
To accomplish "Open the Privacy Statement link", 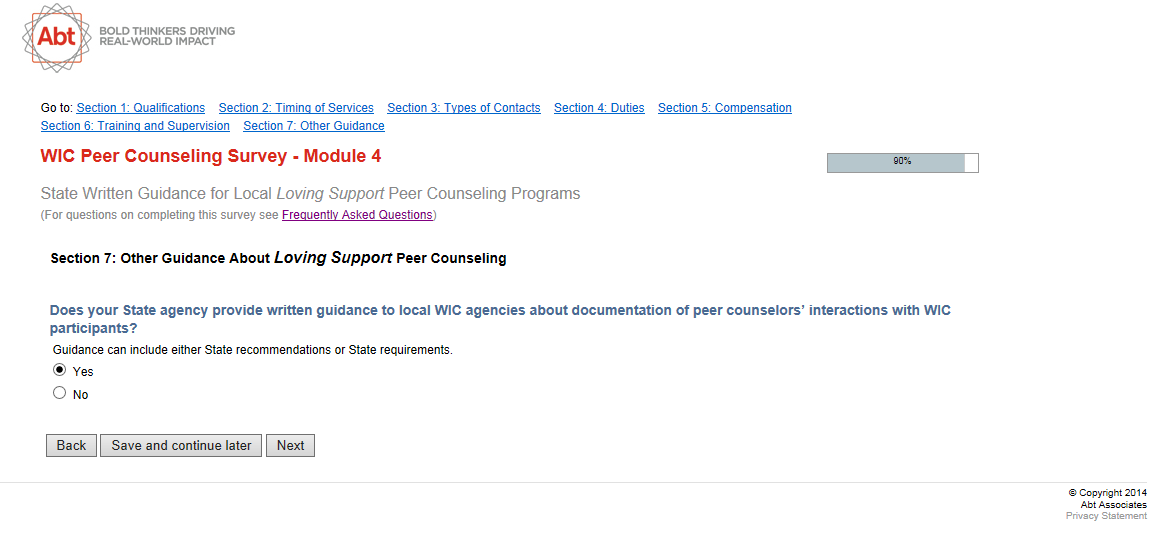I will pyautogui.click(x=1106, y=516).
